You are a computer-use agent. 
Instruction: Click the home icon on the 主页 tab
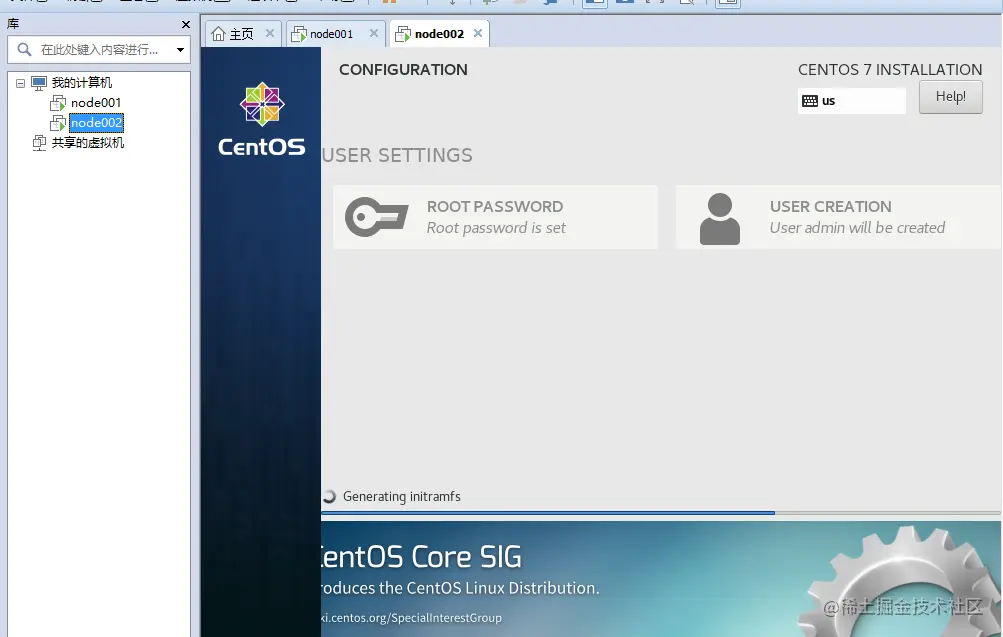(218, 34)
